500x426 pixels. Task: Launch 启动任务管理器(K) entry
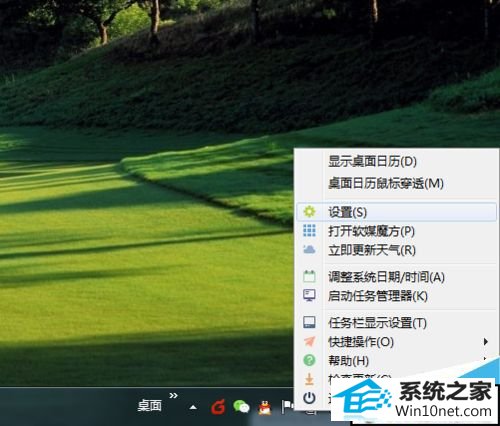point(396,296)
